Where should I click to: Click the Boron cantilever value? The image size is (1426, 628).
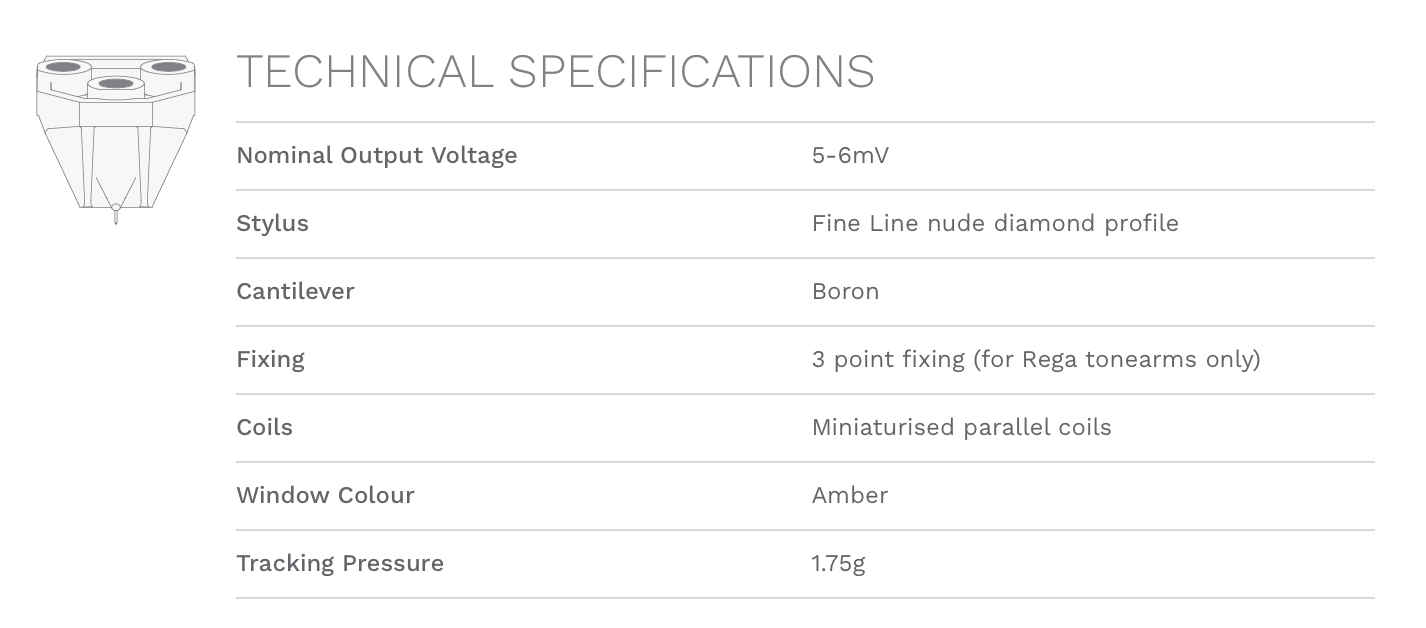[x=845, y=291]
